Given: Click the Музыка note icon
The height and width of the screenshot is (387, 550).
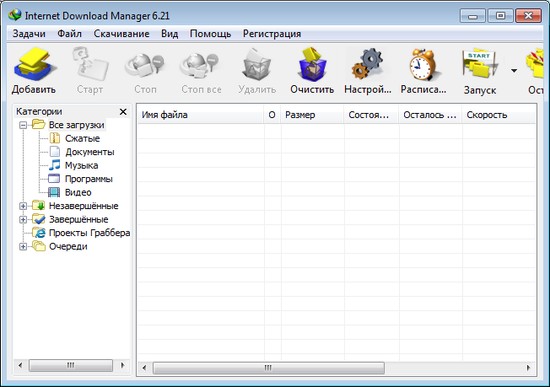Looking at the screenshot, I should pyautogui.click(x=54, y=165).
